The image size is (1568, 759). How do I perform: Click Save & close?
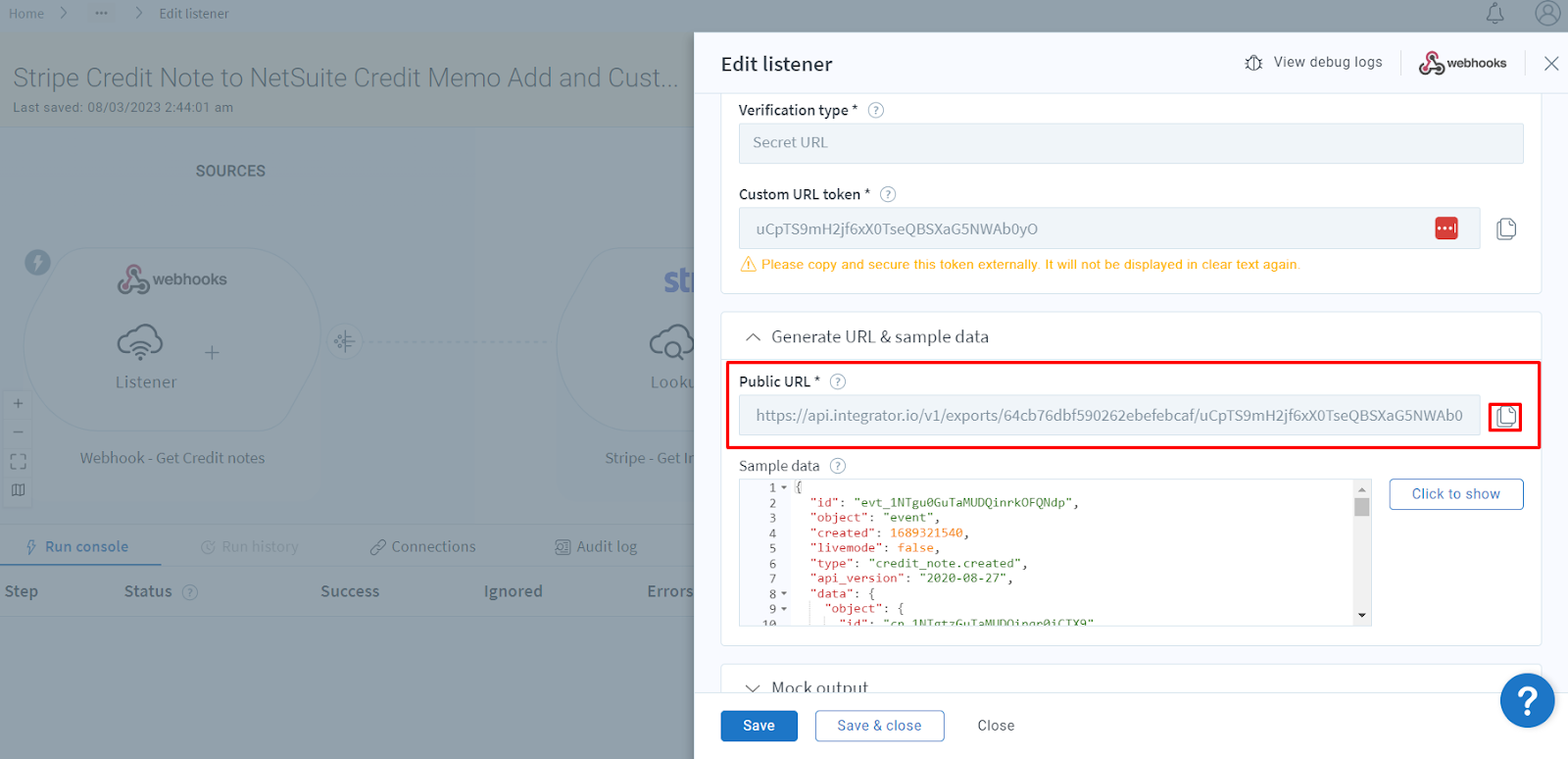(879, 726)
